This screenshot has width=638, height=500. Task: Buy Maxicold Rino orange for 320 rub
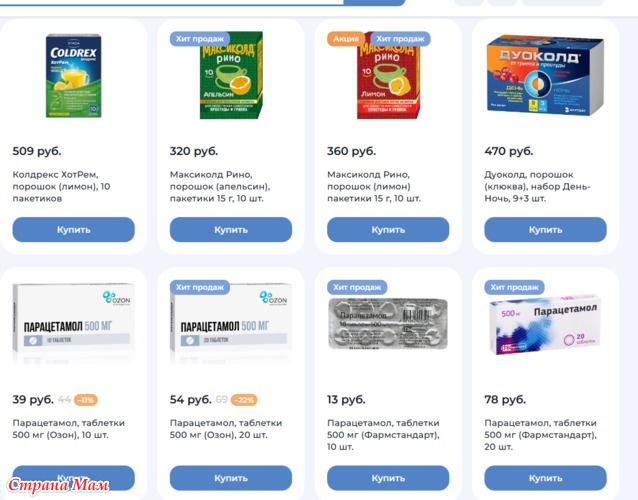[x=231, y=229]
